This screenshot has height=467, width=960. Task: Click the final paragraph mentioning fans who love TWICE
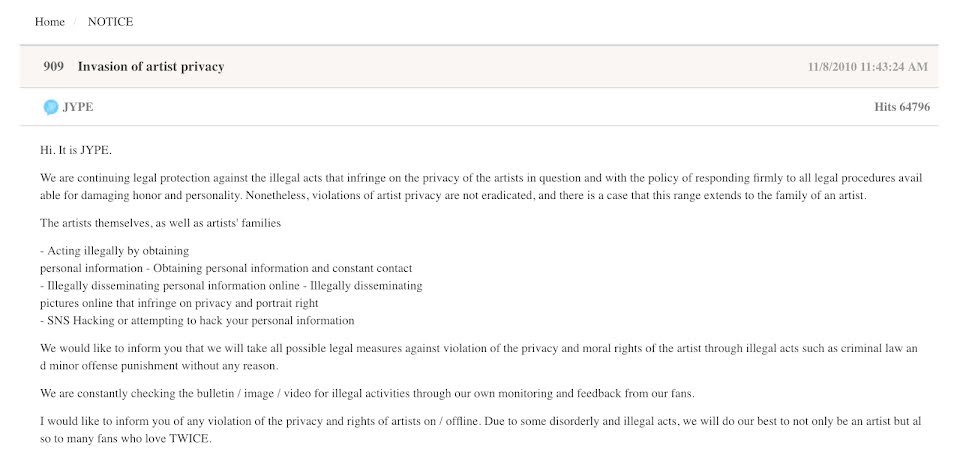click(481, 430)
